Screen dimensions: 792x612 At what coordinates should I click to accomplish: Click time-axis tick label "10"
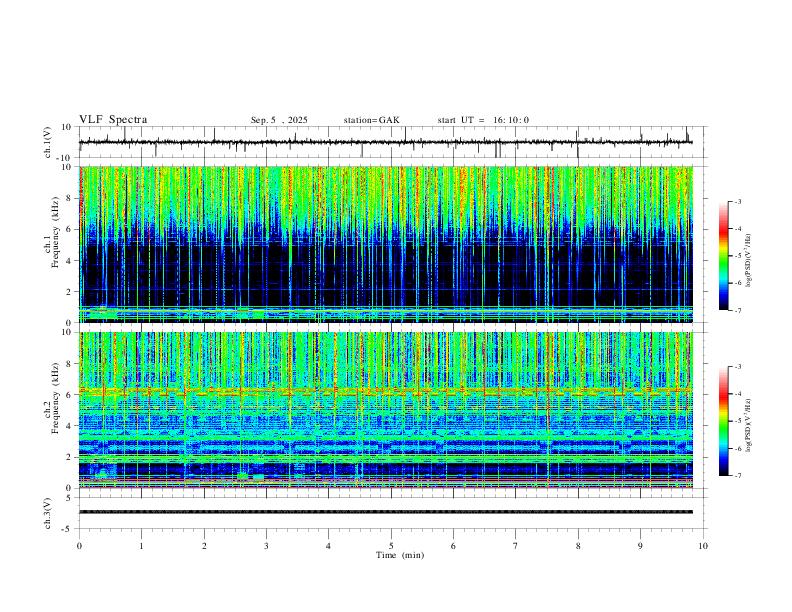tap(703, 546)
